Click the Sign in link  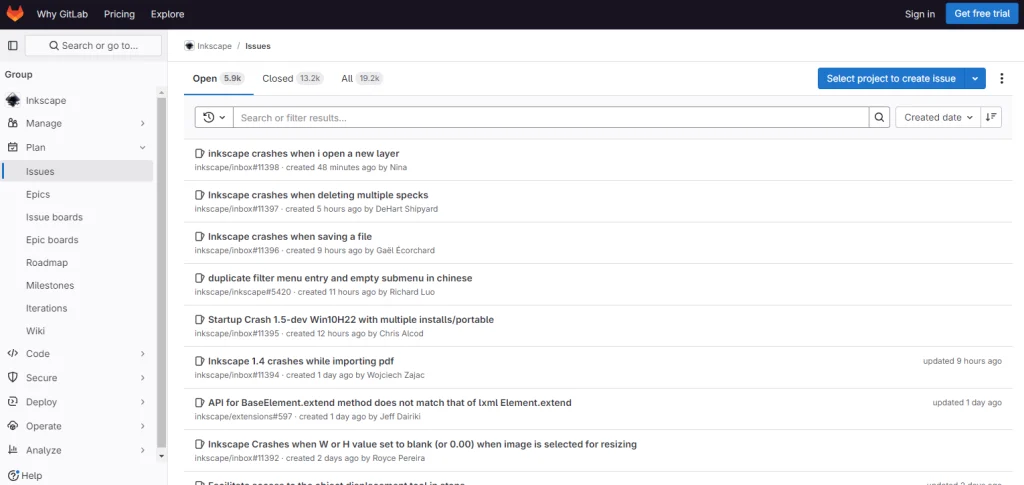tap(920, 14)
